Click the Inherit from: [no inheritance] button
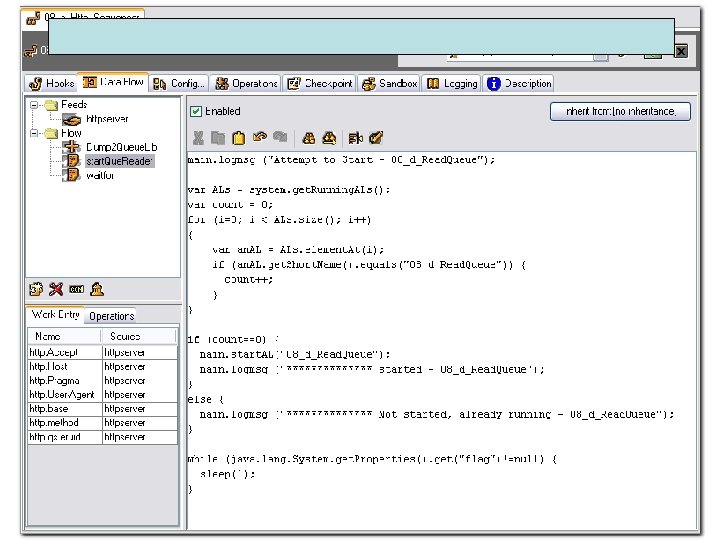This screenshot has width=720, height=540. coord(620,112)
